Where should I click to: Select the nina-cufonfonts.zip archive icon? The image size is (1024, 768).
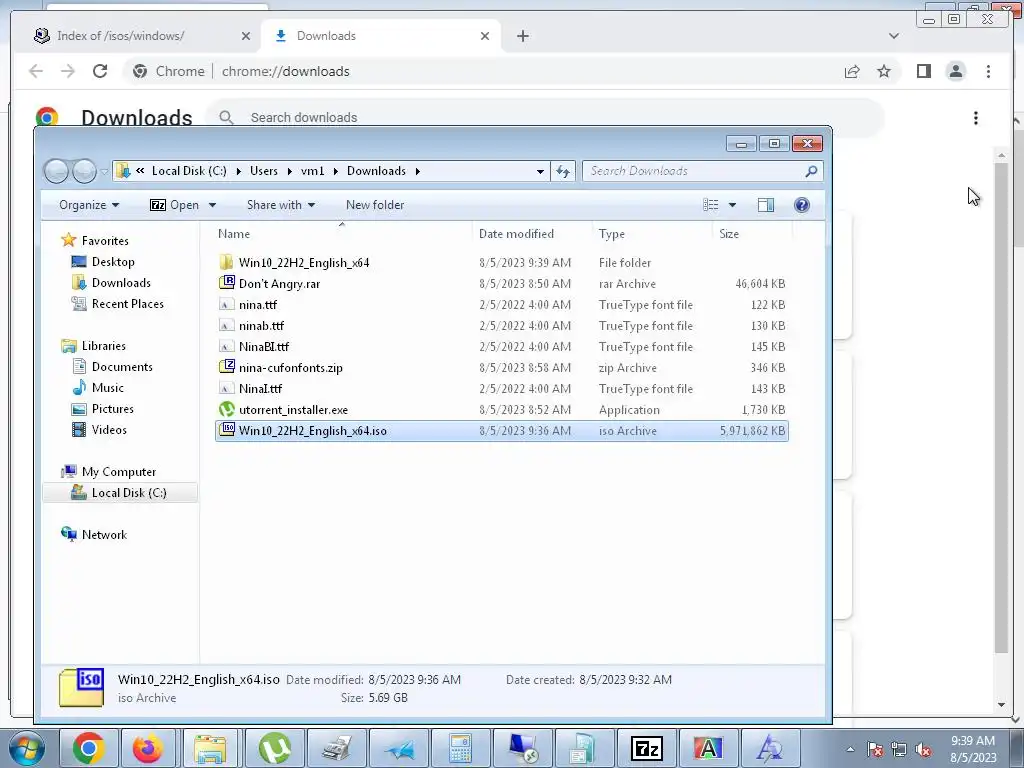(226, 367)
